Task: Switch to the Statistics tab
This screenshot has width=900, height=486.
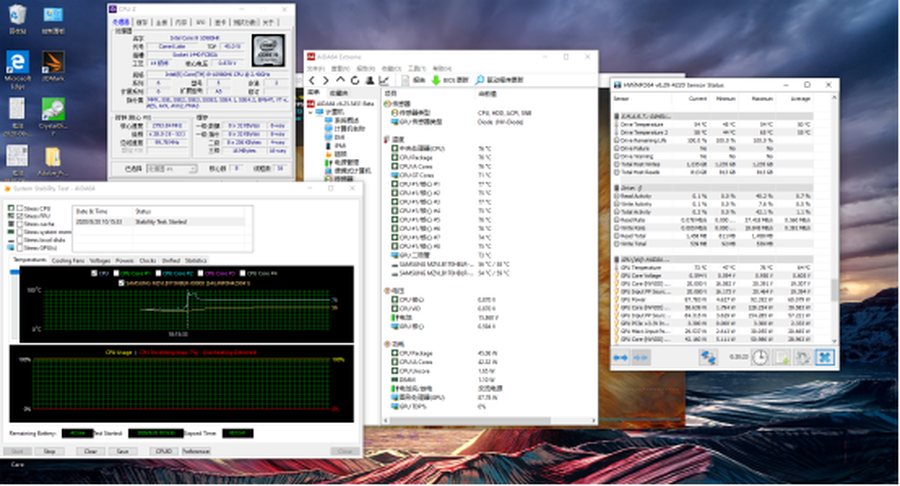Action: coord(196,260)
